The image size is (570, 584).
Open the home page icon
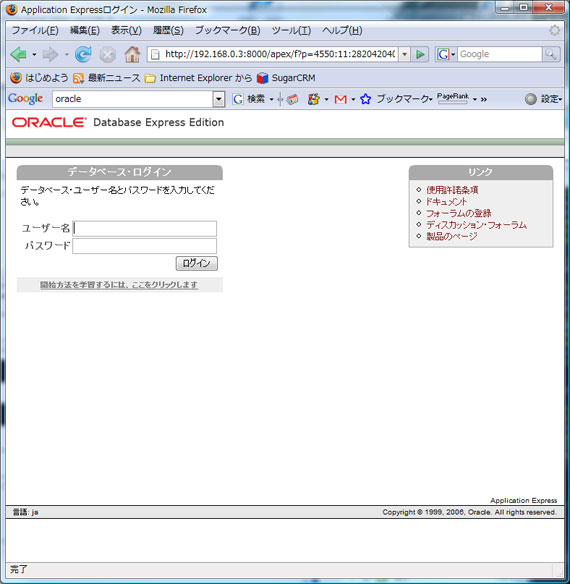(132, 54)
